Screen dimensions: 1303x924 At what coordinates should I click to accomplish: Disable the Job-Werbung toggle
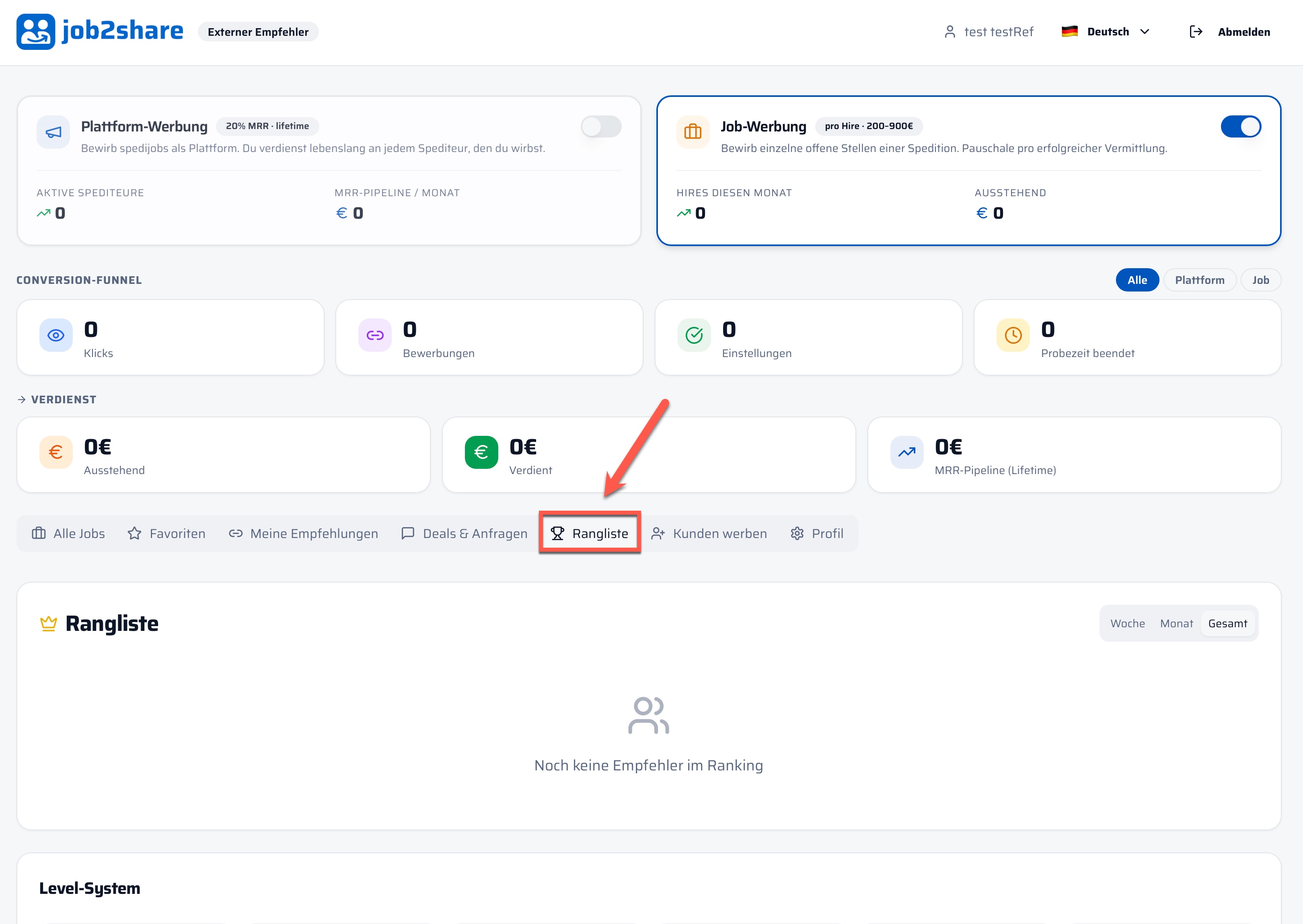[1240, 126]
